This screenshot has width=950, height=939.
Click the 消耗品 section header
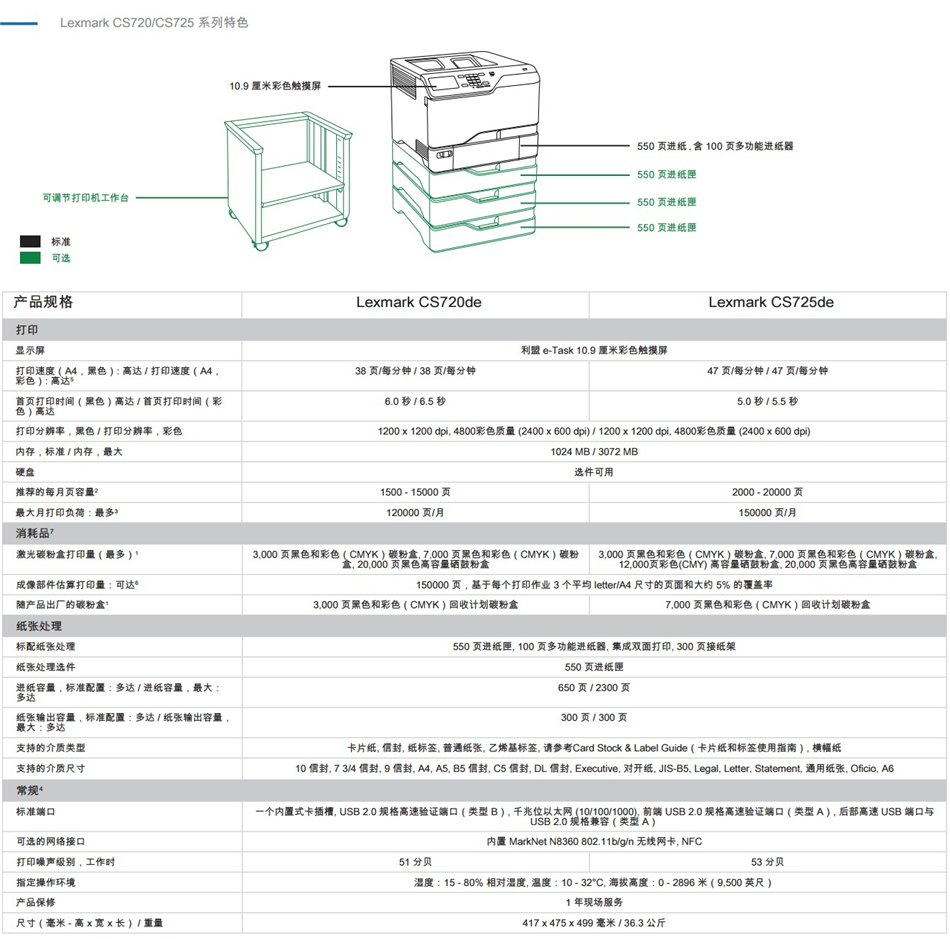[474, 533]
